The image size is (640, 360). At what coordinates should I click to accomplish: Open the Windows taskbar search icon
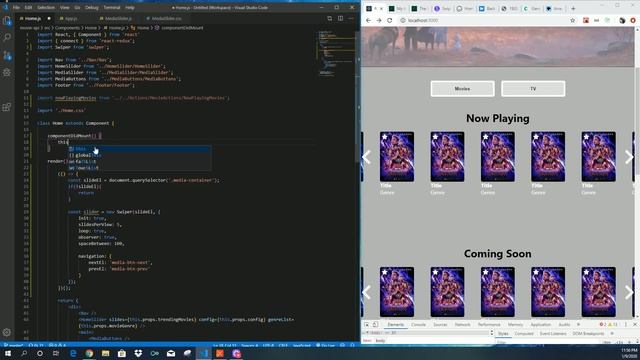tap(24, 353)
